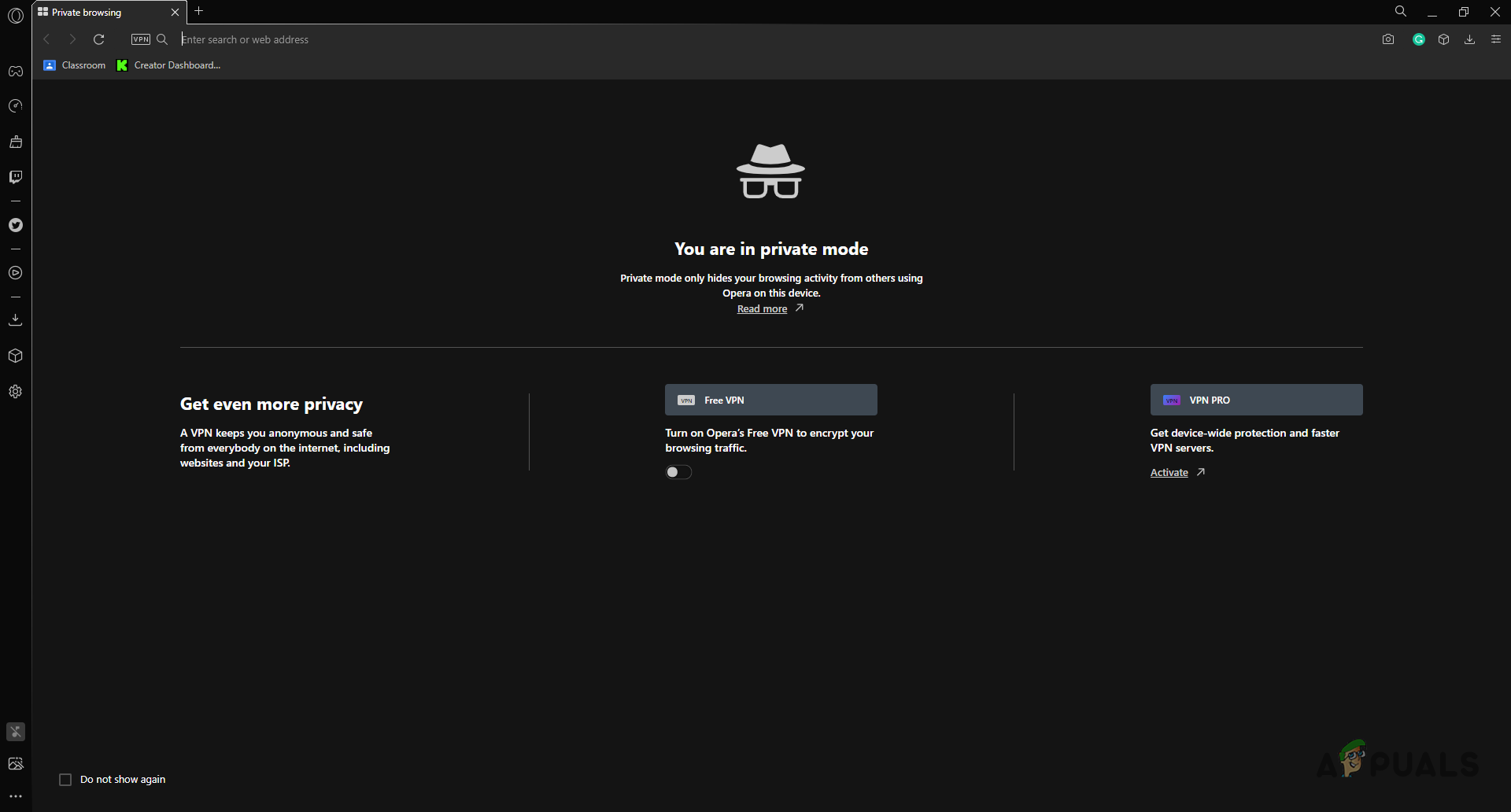Click the magnifier icon beside address field

162,39
